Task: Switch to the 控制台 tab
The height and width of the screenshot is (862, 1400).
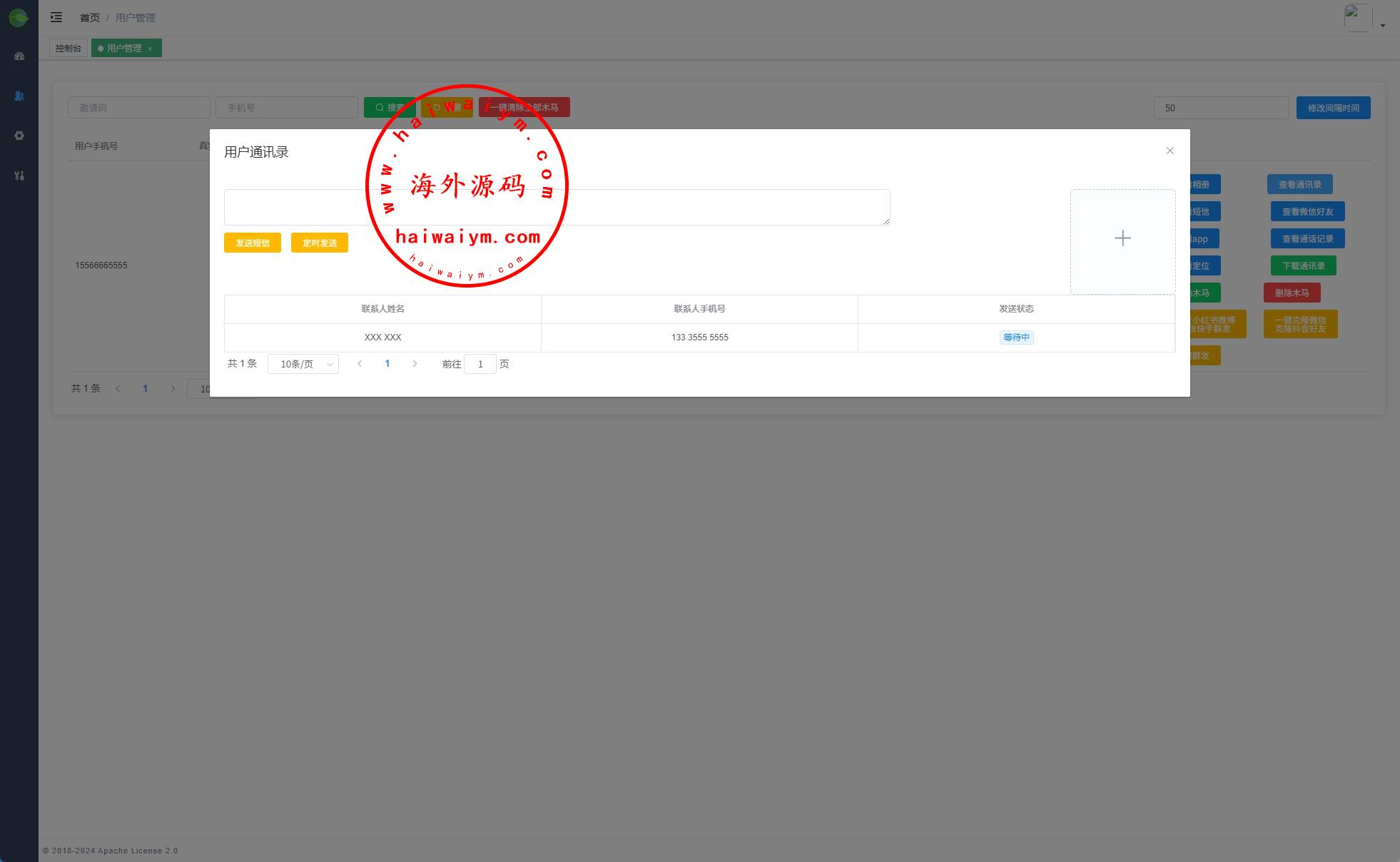Action: [69, 48]
